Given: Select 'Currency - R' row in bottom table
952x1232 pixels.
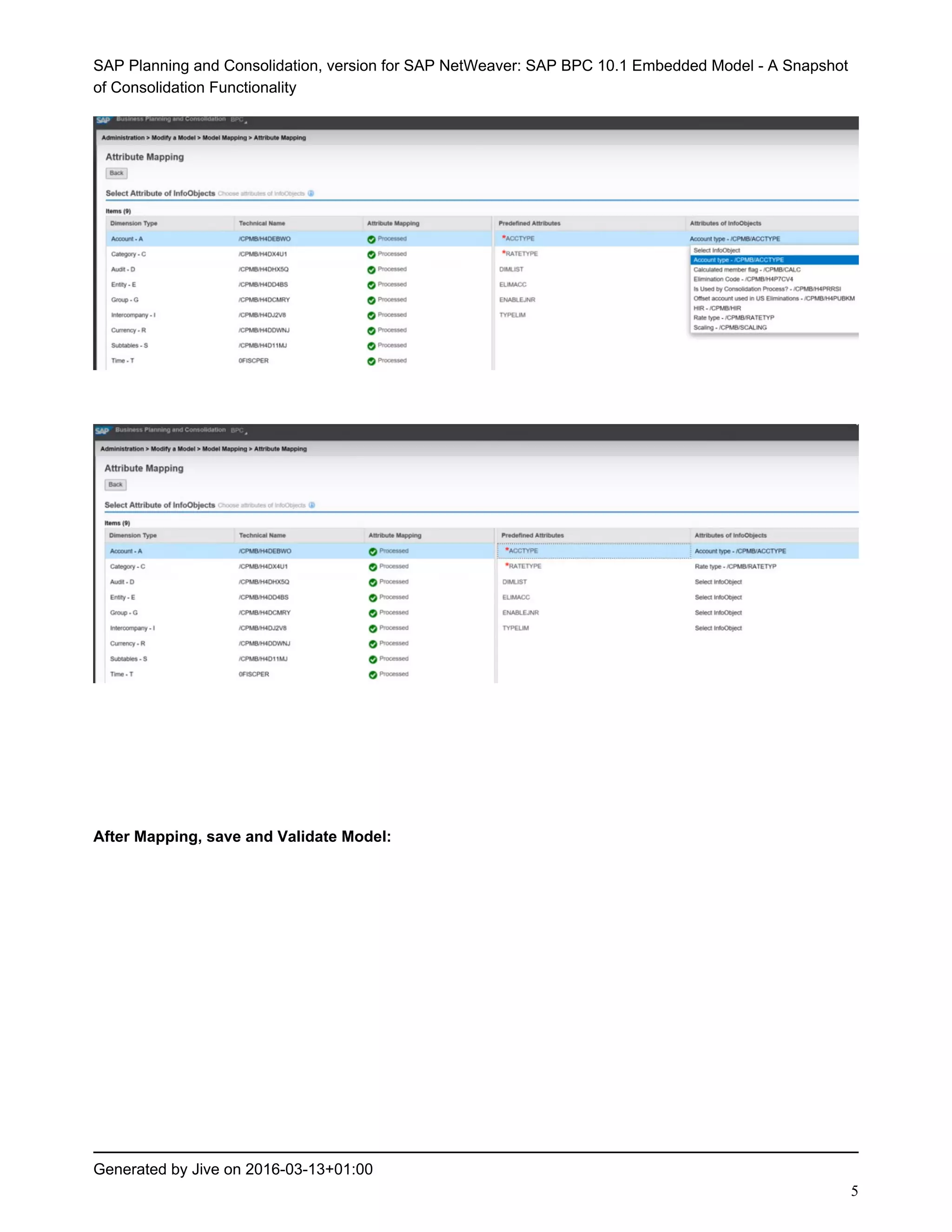Looking at the screenshot, I should coord(127,643).
